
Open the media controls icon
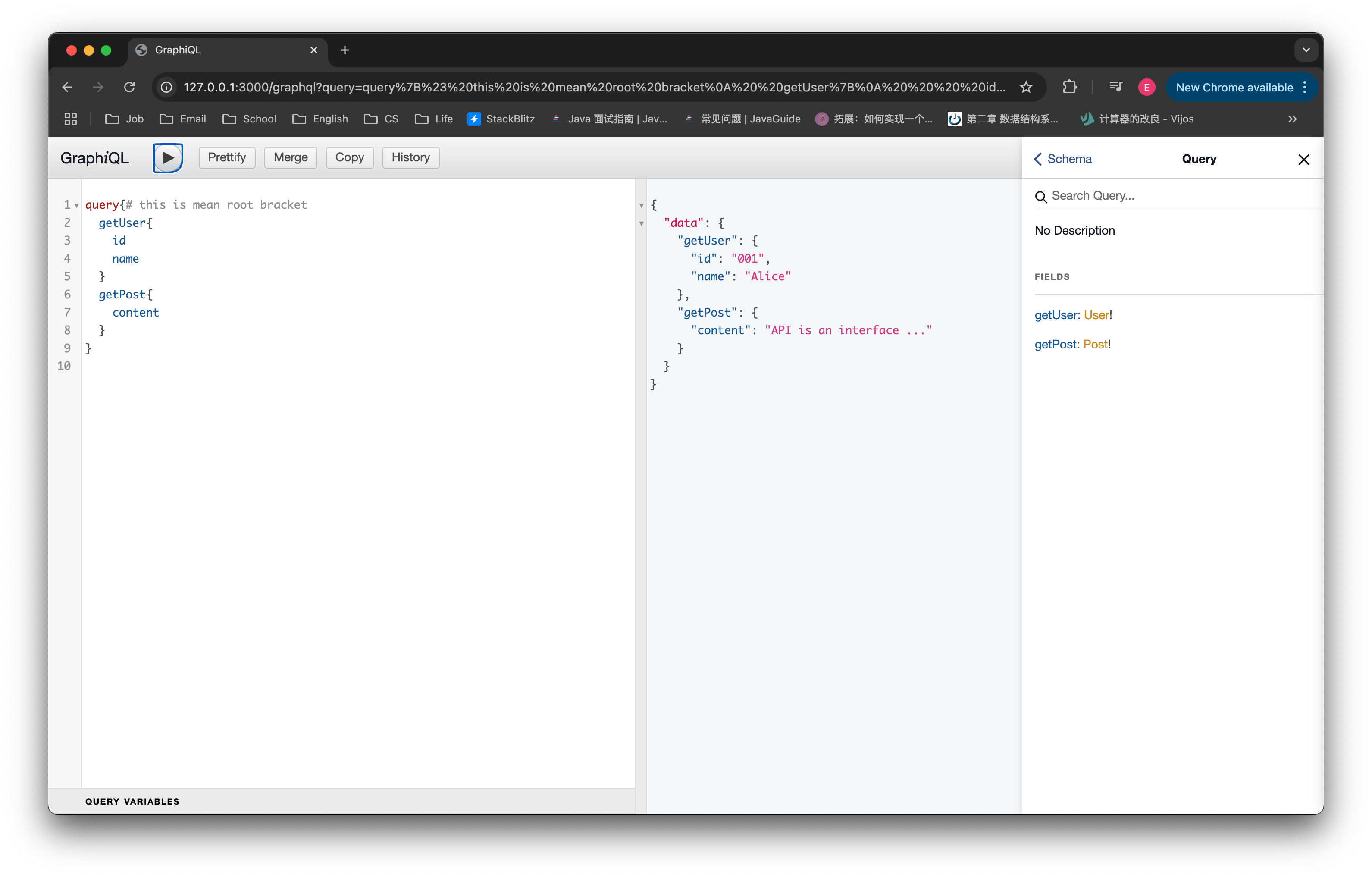pyautogui.click(x=1115, y=87)
